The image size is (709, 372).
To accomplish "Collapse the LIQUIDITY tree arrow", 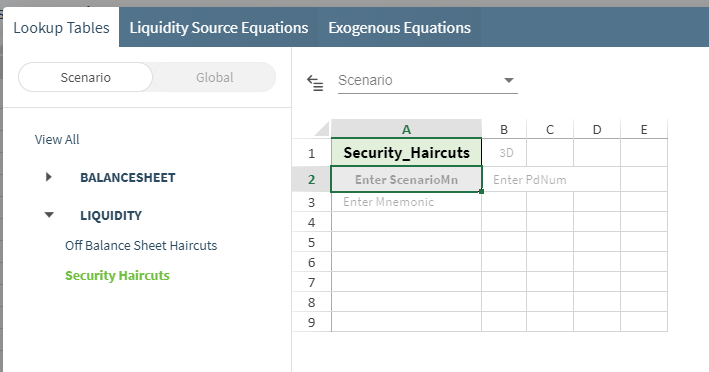I will point(49,215).
